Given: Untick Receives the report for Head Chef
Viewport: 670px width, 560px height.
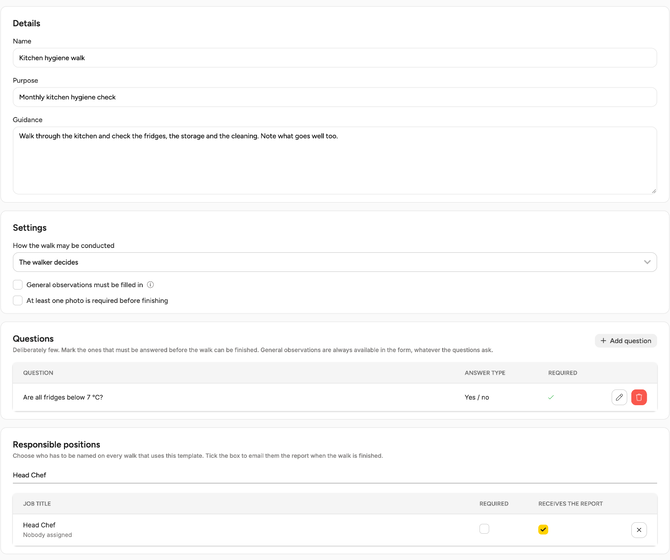Looking at the screenshot, I should [x=543, y=530].
